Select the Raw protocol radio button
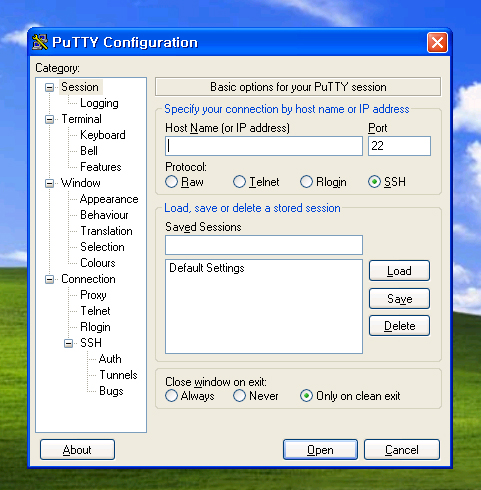The image size is (481, 490). (172, 182)
